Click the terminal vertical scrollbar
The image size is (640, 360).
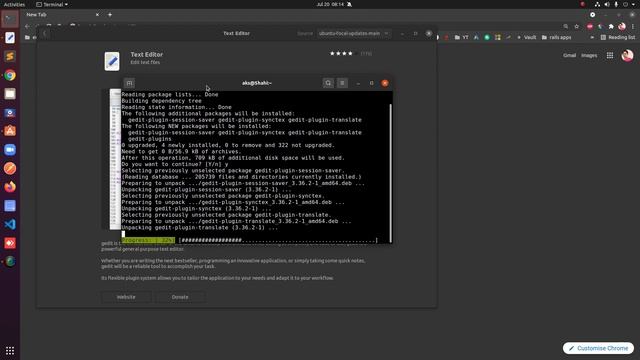pyautogui.click(x=391, y=173)
